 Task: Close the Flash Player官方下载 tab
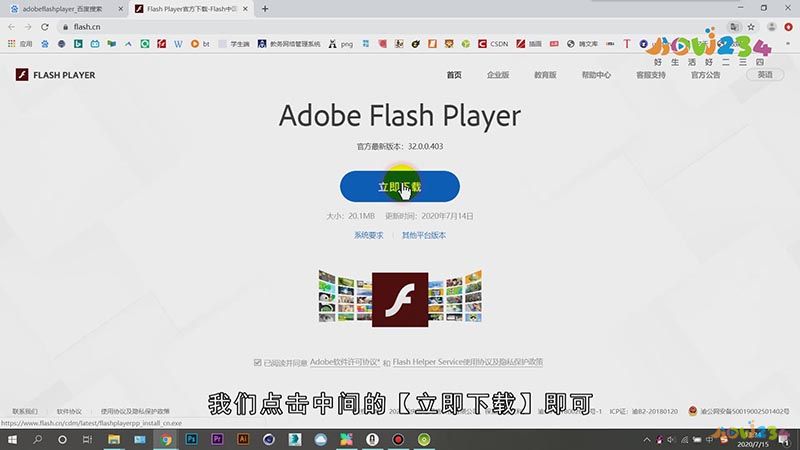pos(245,9)
